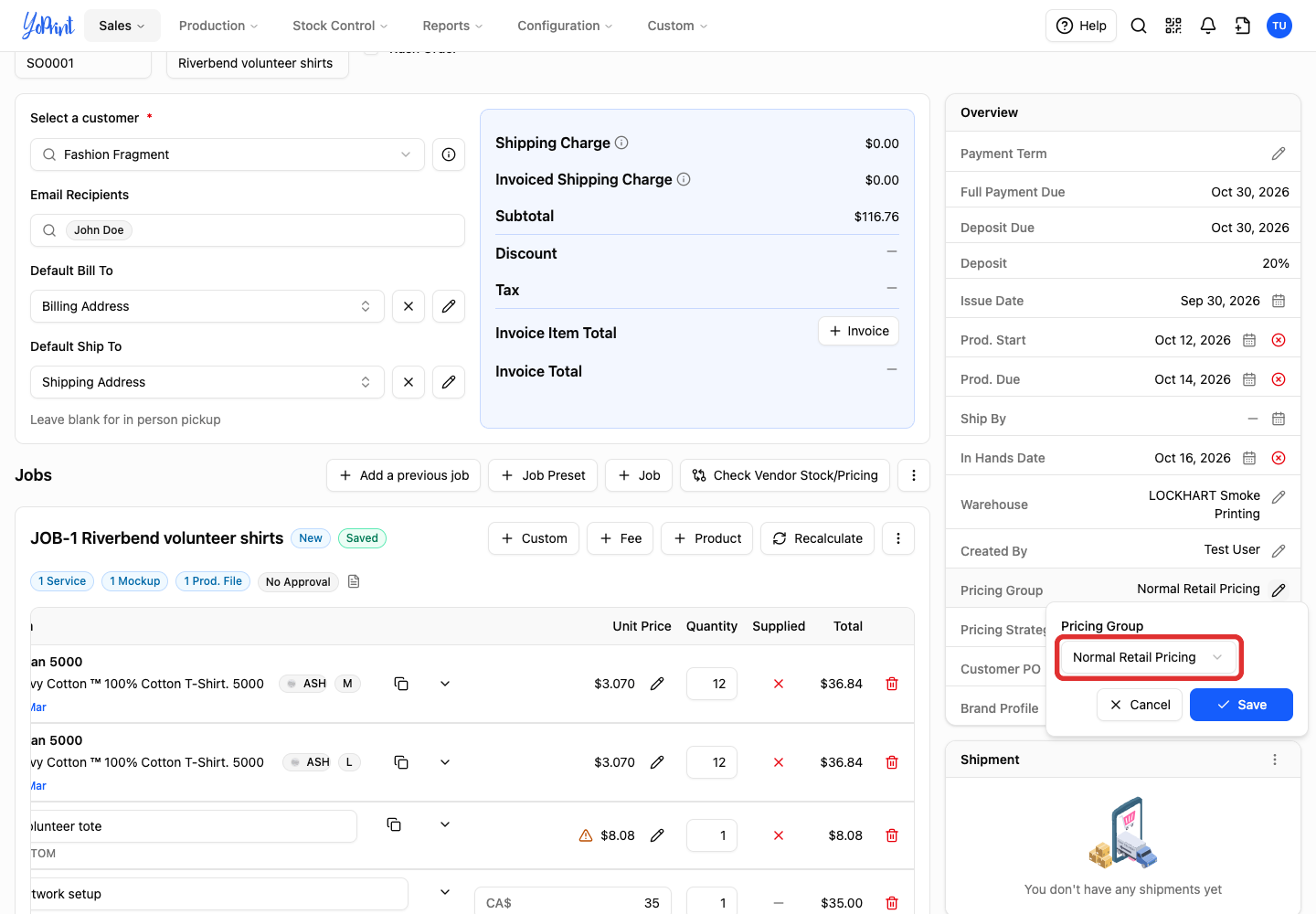Cancel the Pricing Group edit
This screenshot has width=1316, height=914.
(1140, 705)
